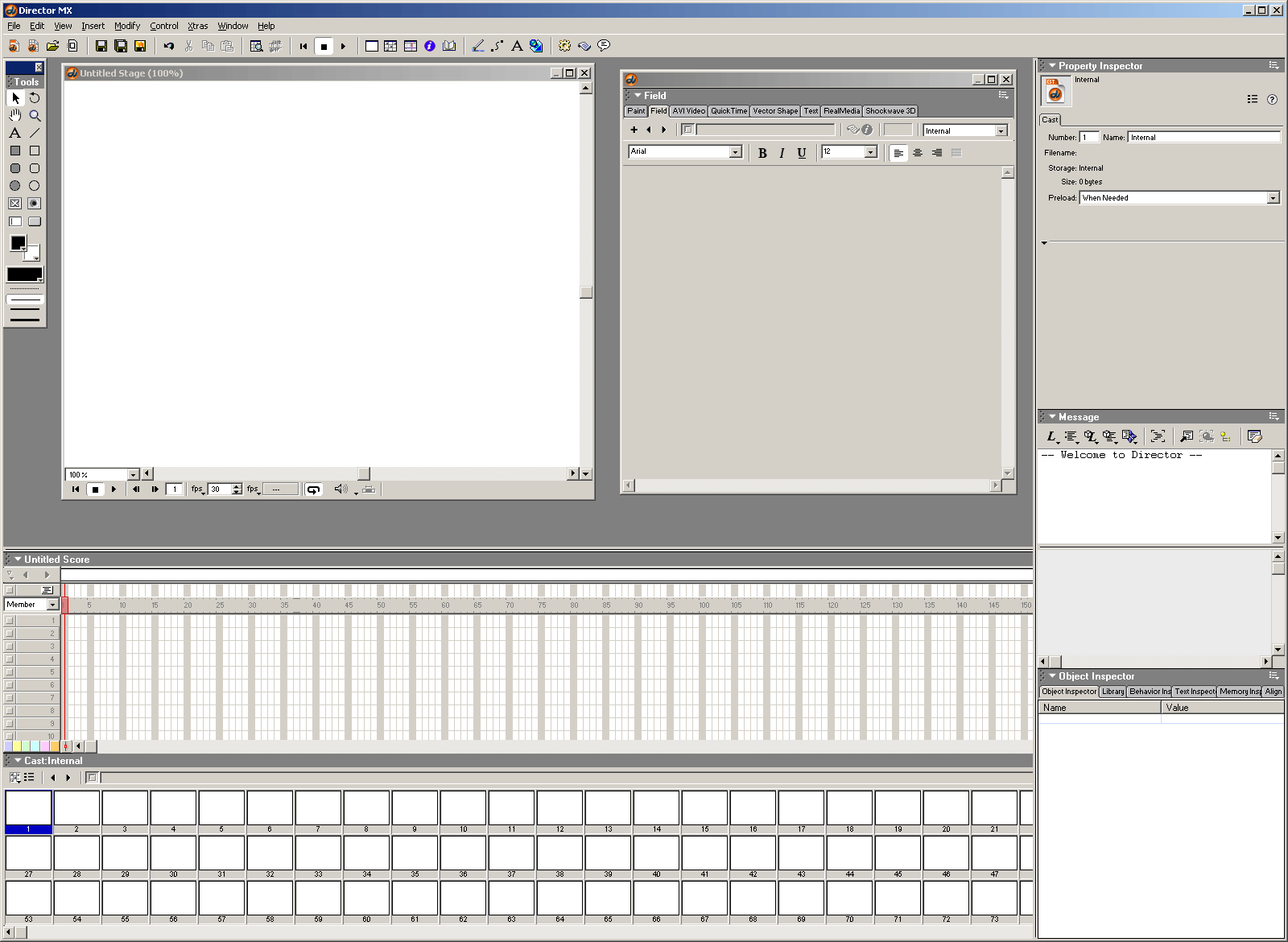Click the Stage Rewind button
This screenshot has height=942, width=1288.
76,490
